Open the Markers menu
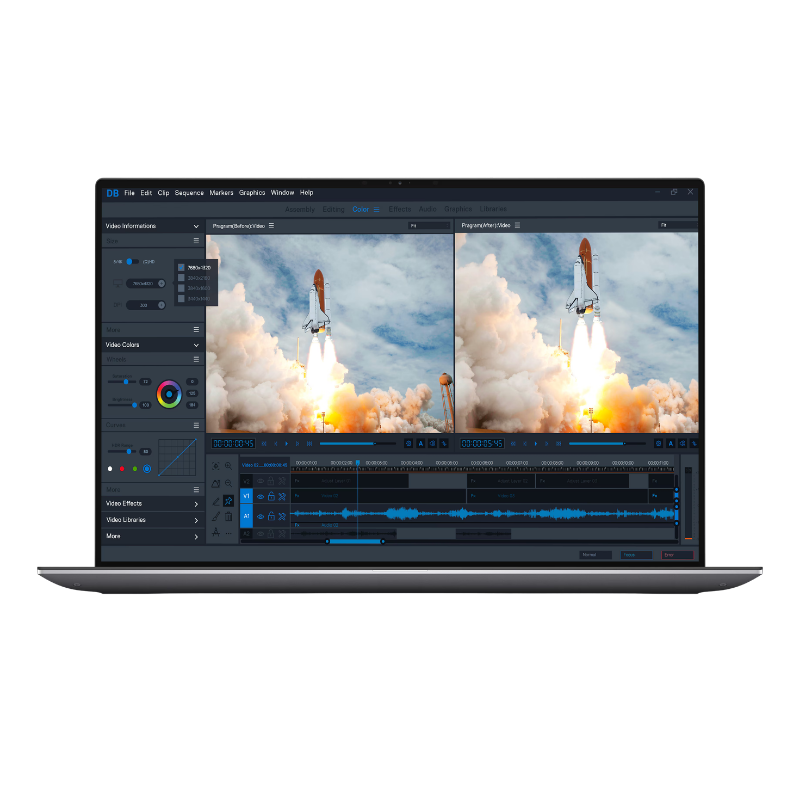This screenshot has width=800, height=800. (x=221, y=193)
